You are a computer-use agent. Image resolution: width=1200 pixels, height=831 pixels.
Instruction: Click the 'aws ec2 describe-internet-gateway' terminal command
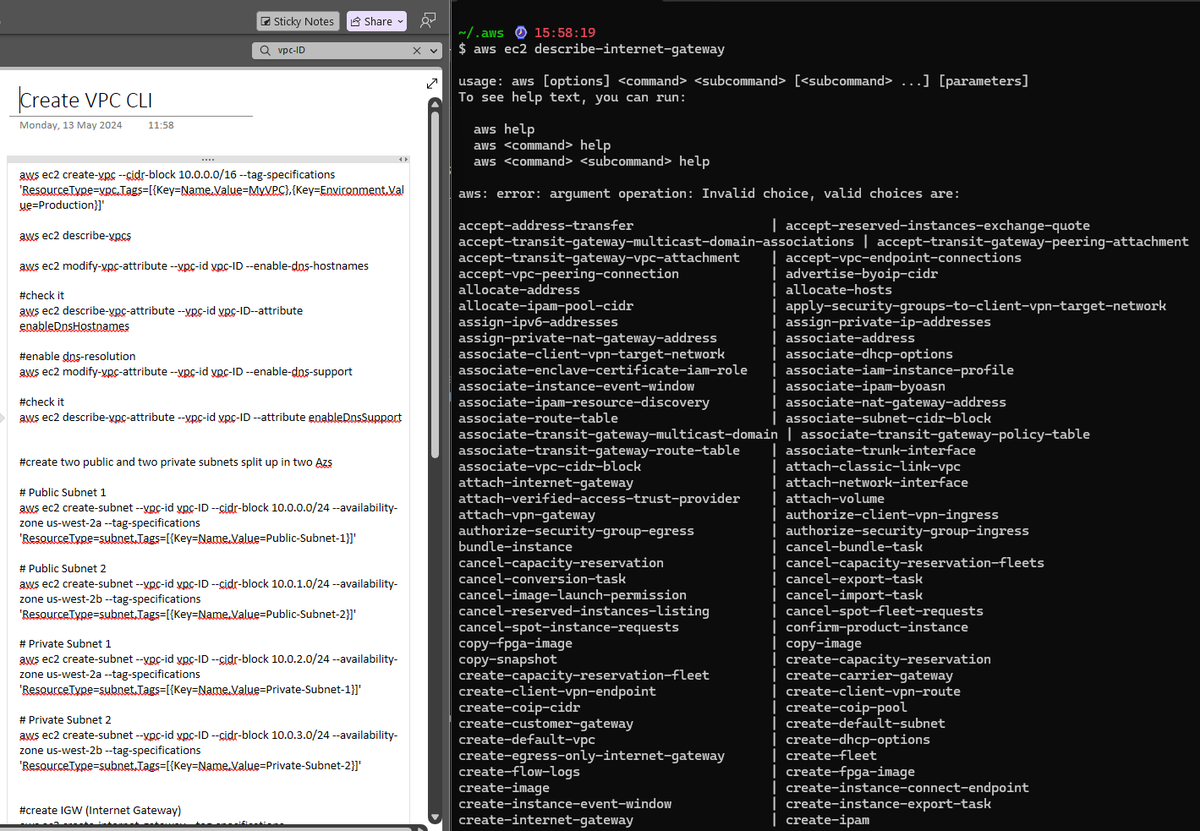(x=599, y=49)
